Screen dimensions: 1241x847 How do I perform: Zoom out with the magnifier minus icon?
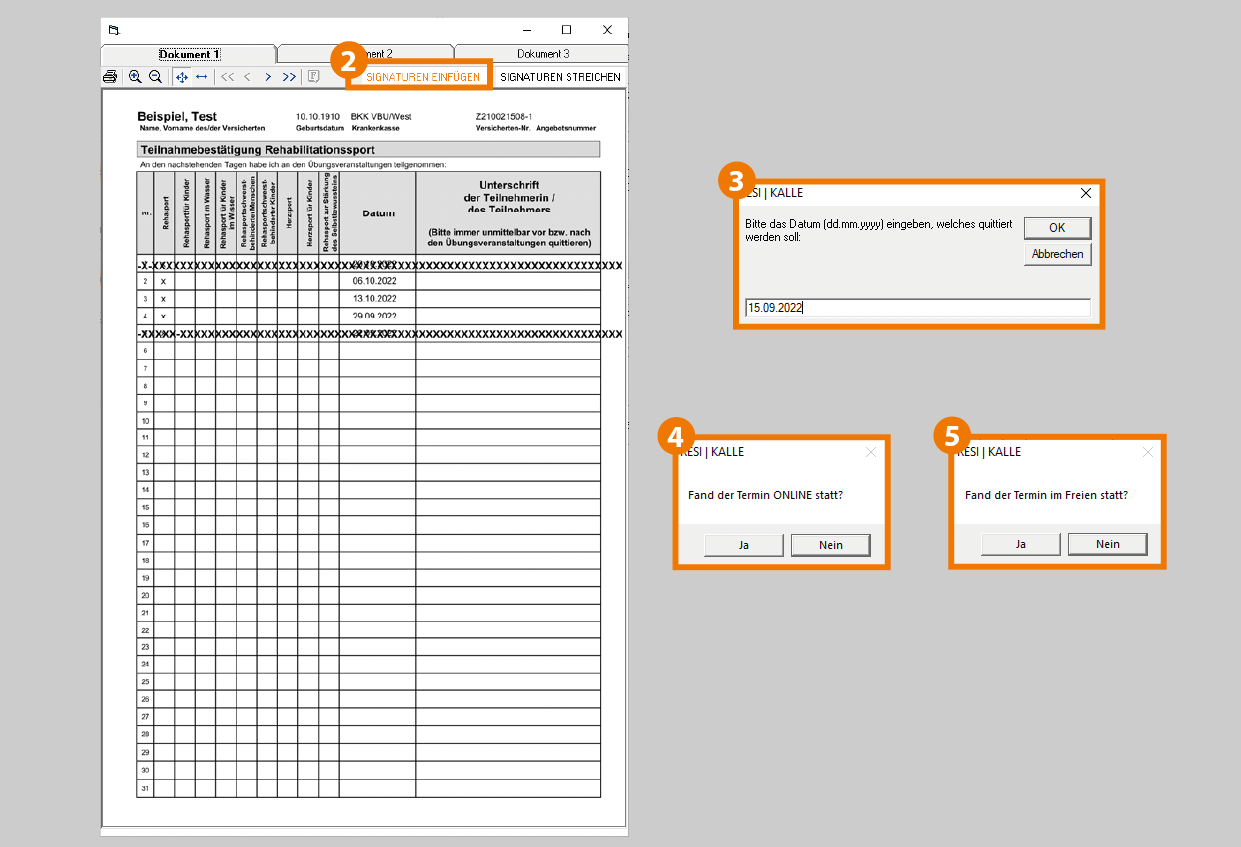click(155, 77)
